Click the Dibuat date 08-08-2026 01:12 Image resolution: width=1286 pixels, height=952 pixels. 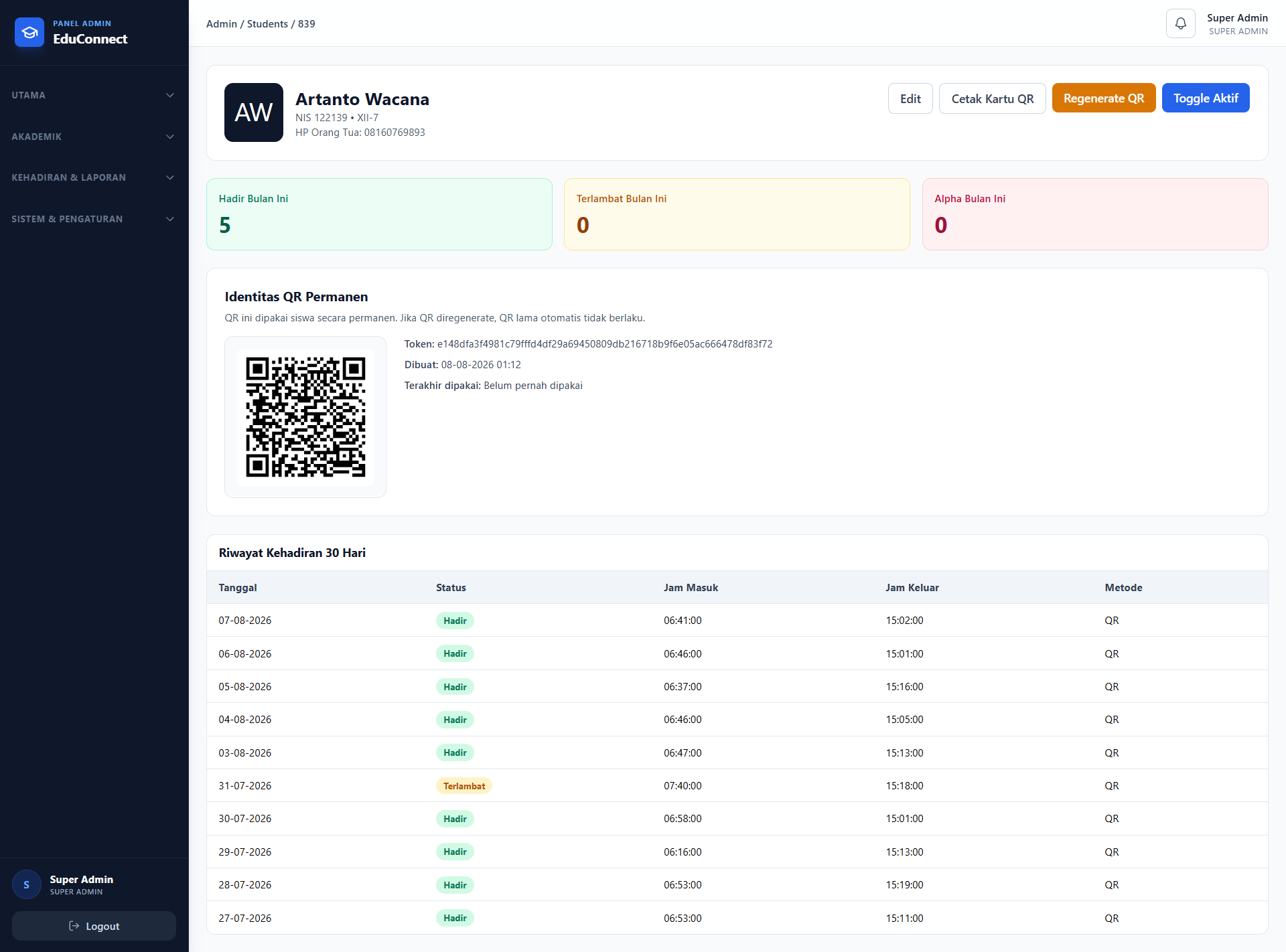481,364
